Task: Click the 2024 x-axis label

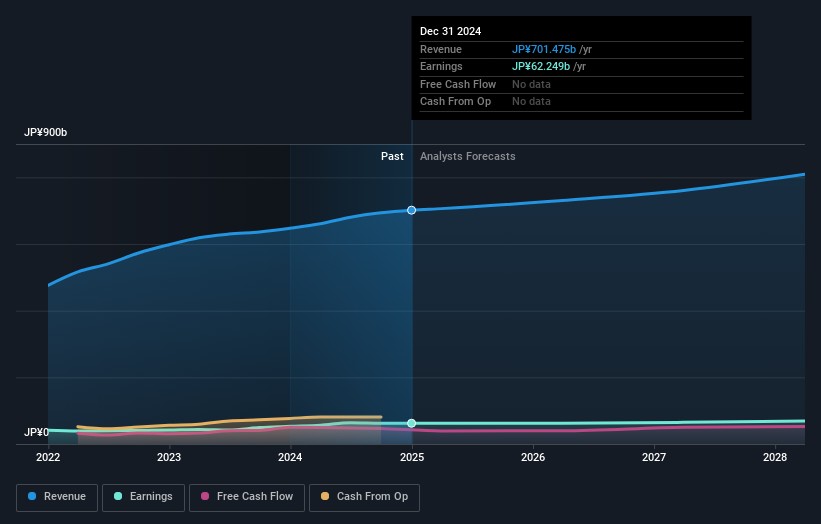Action: point(290,457)
